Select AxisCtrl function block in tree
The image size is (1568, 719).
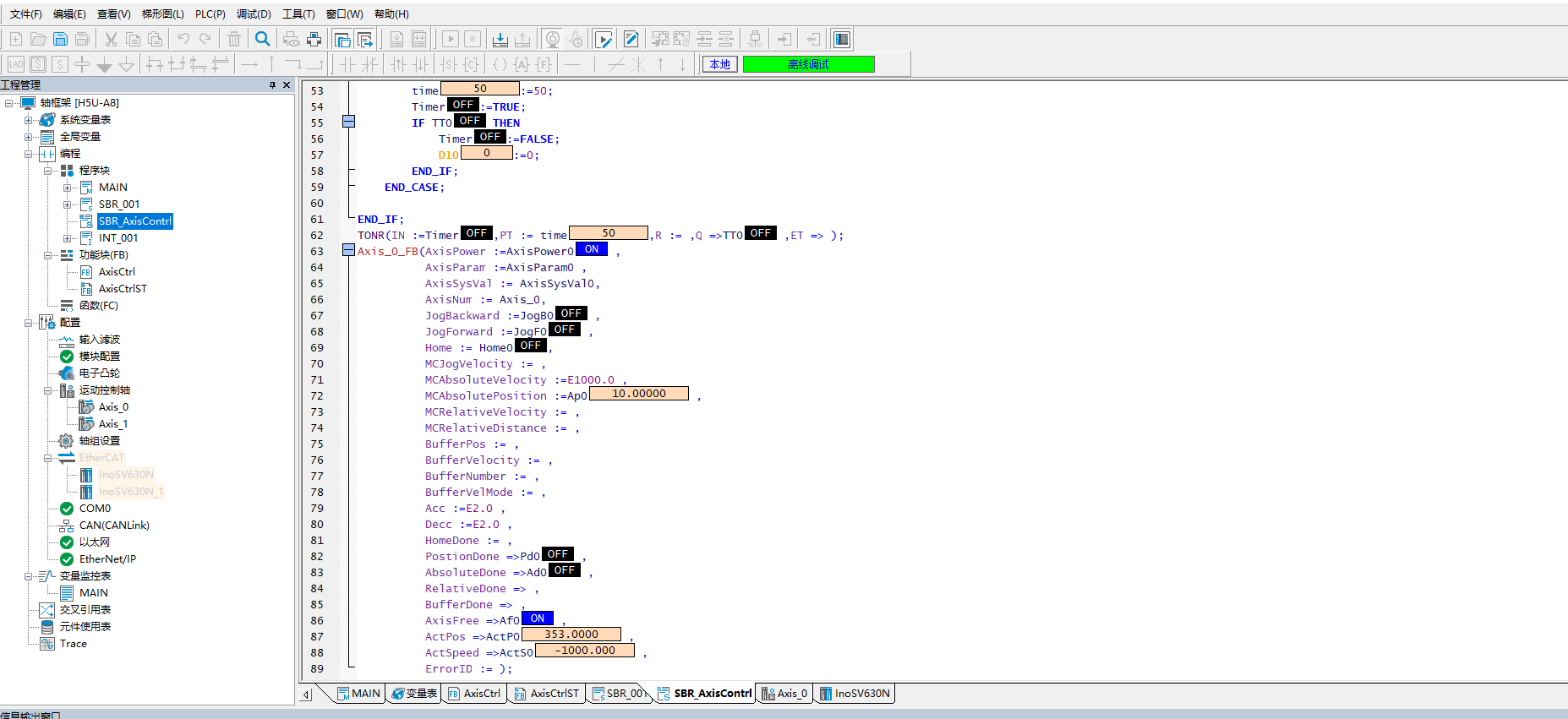(x=117, y=272)
